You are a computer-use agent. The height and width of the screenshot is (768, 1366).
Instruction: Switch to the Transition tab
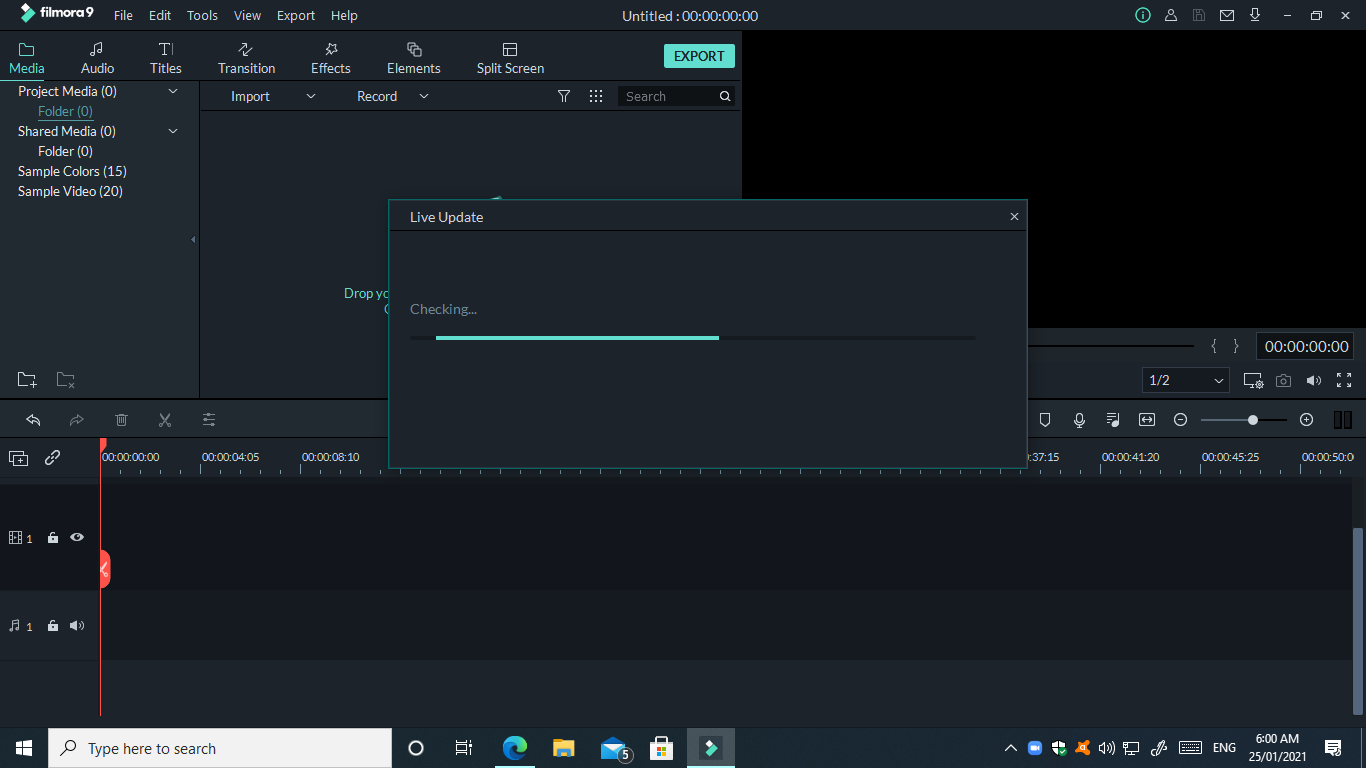point(246,58)
